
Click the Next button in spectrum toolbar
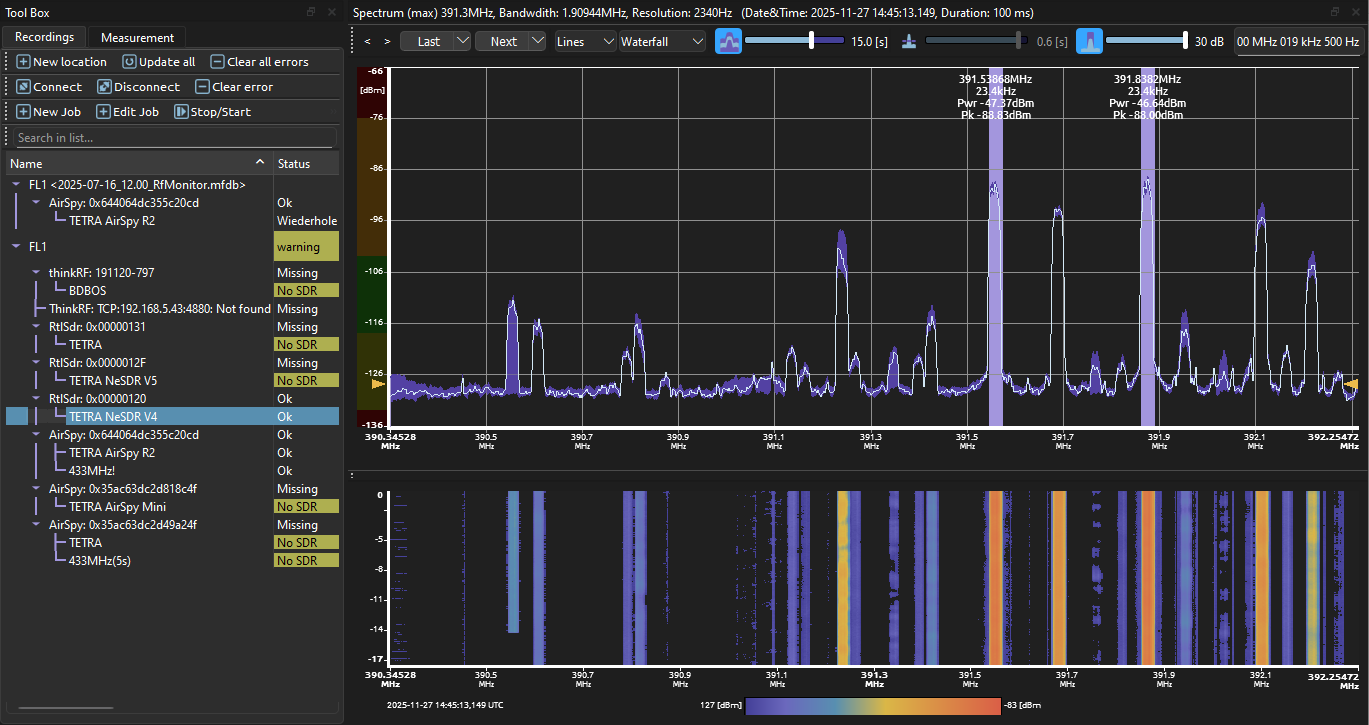click(503, 41)
